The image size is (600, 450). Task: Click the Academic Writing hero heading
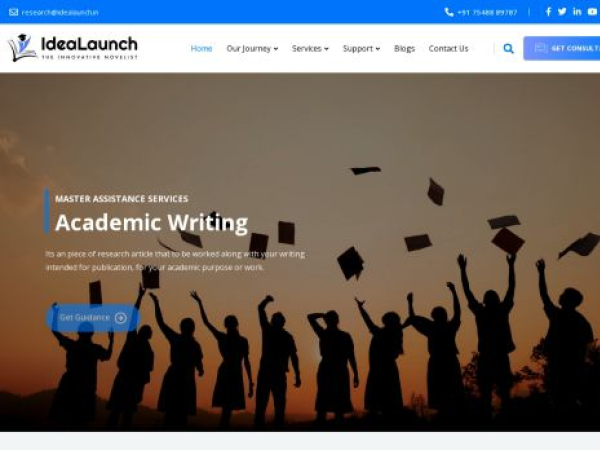(x=152, y=223)
